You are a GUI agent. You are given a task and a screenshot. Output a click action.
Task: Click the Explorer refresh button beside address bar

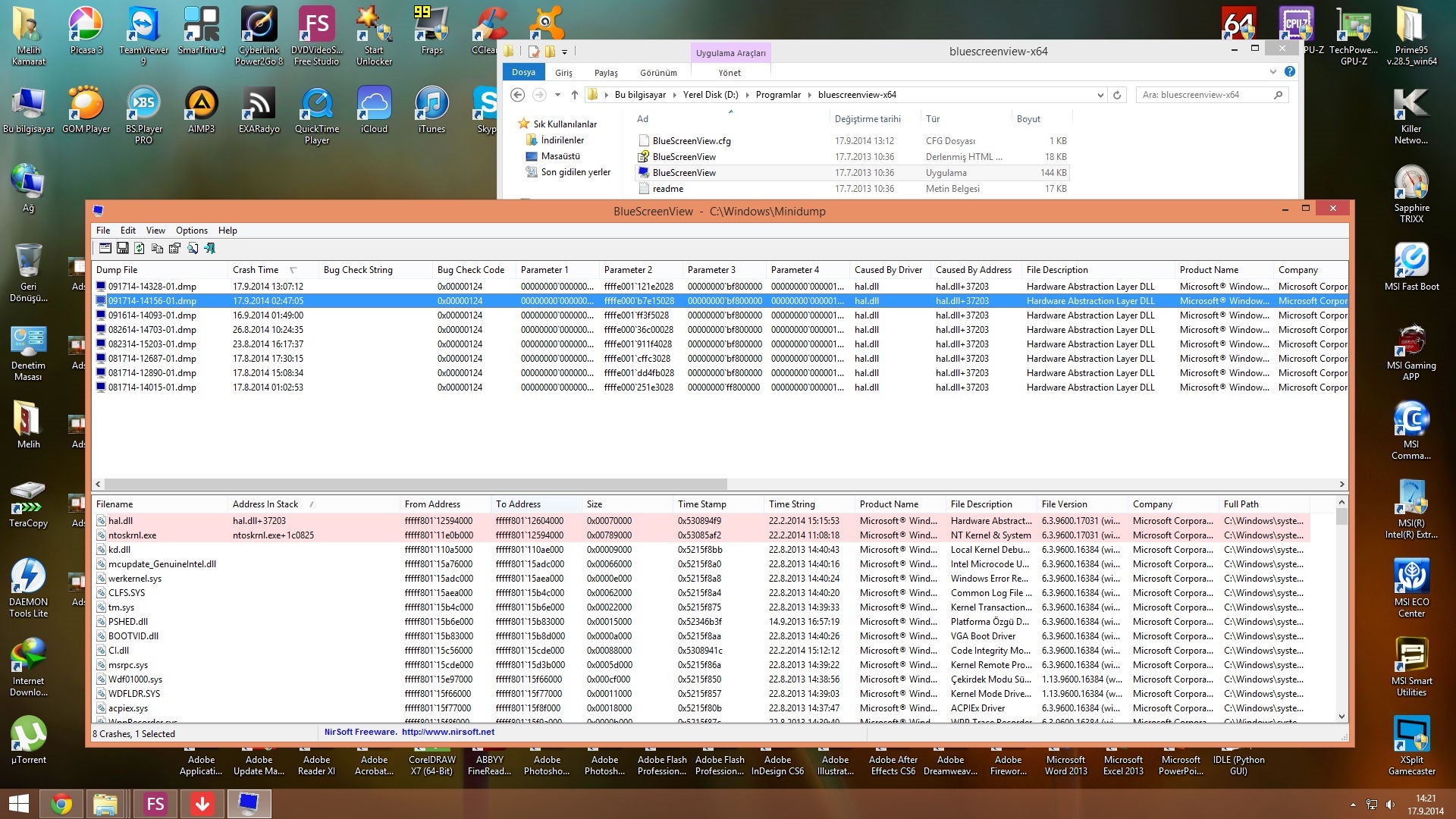1116,96
